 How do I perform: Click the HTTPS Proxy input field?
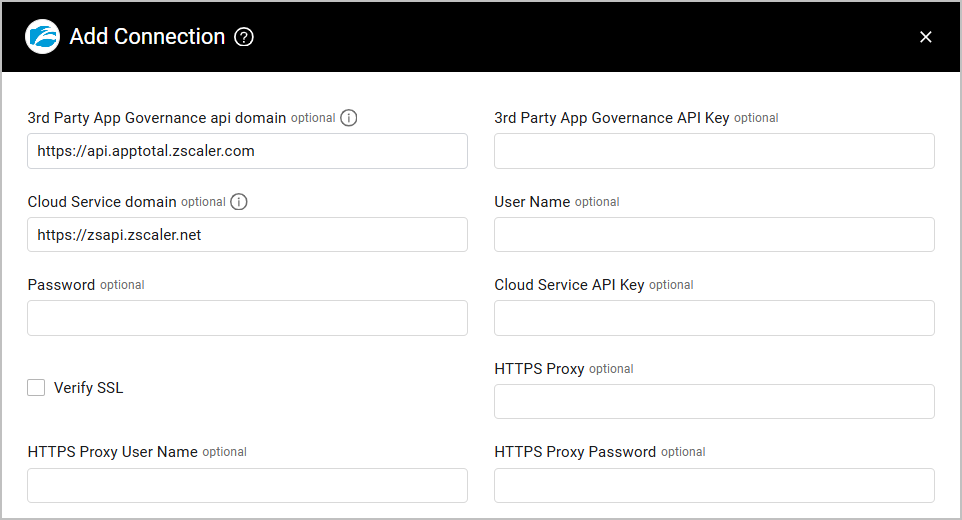coord(714,402)
